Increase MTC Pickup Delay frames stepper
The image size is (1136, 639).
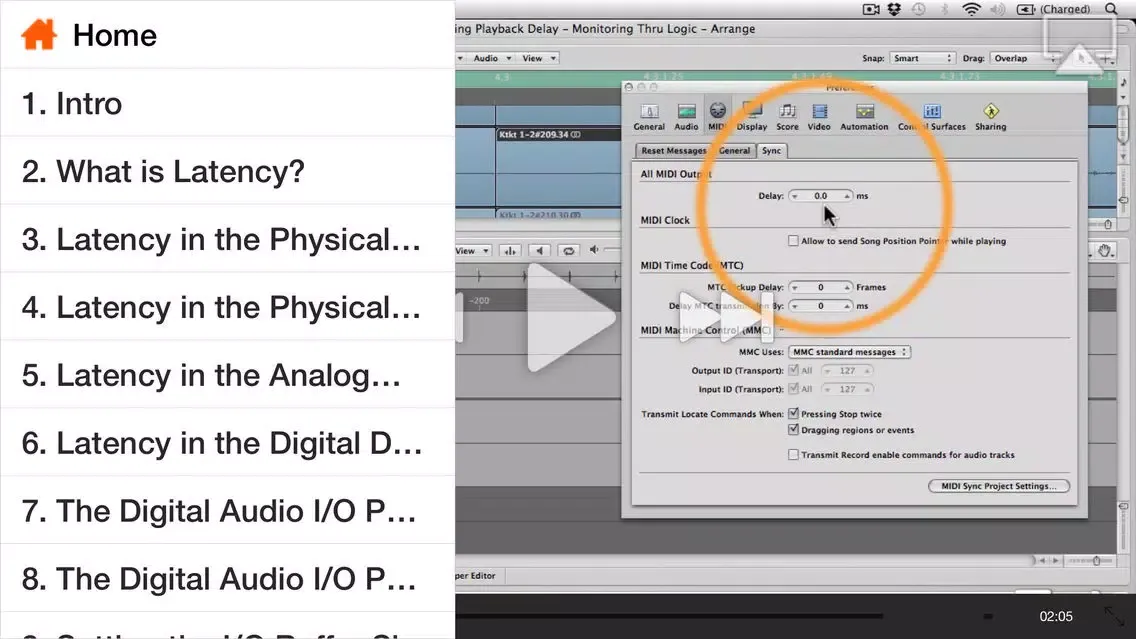tap(846, 288)
